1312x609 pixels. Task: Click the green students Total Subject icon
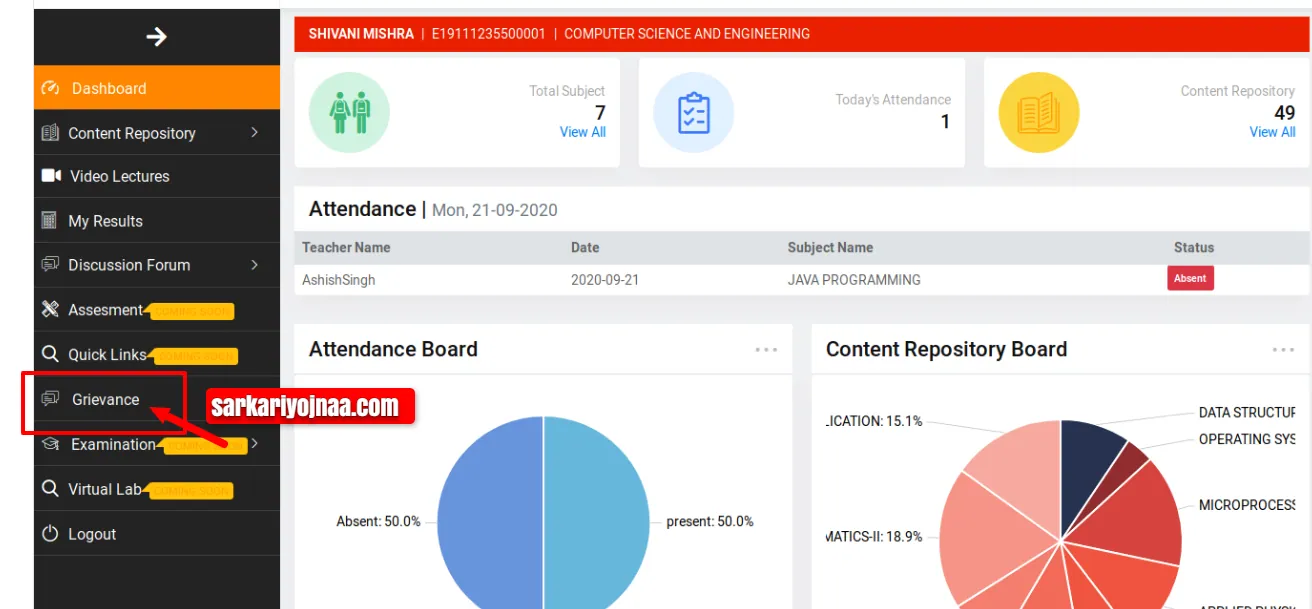pos(349,112)
